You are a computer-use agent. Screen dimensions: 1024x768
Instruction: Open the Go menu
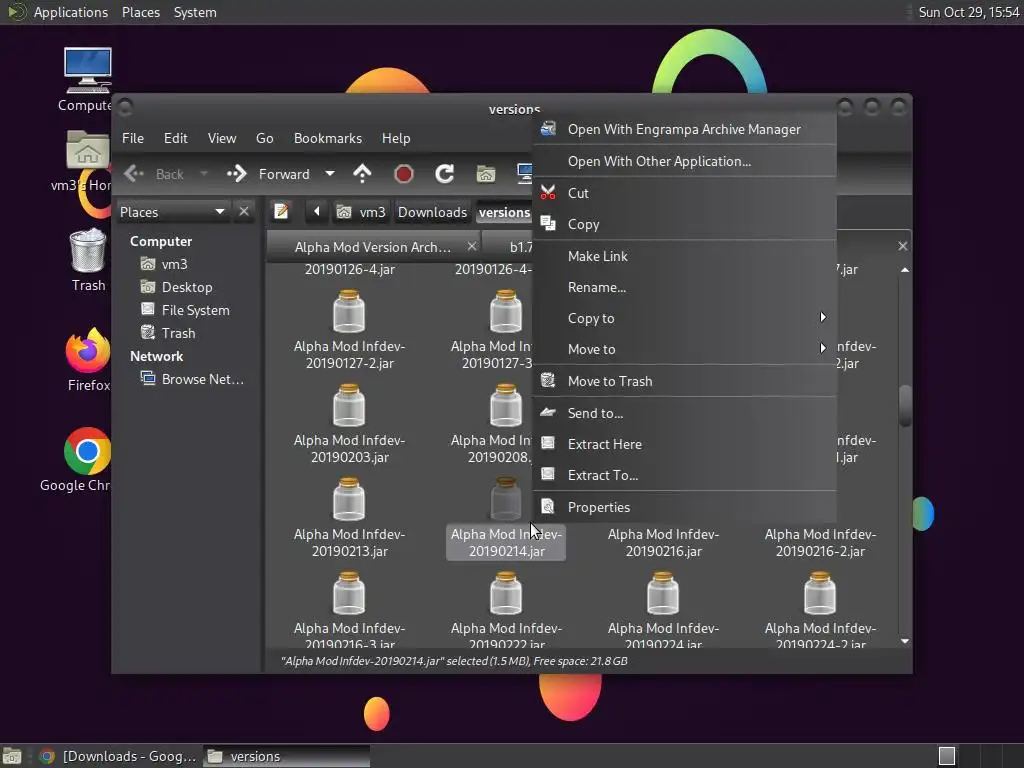[x=264, y=138]
